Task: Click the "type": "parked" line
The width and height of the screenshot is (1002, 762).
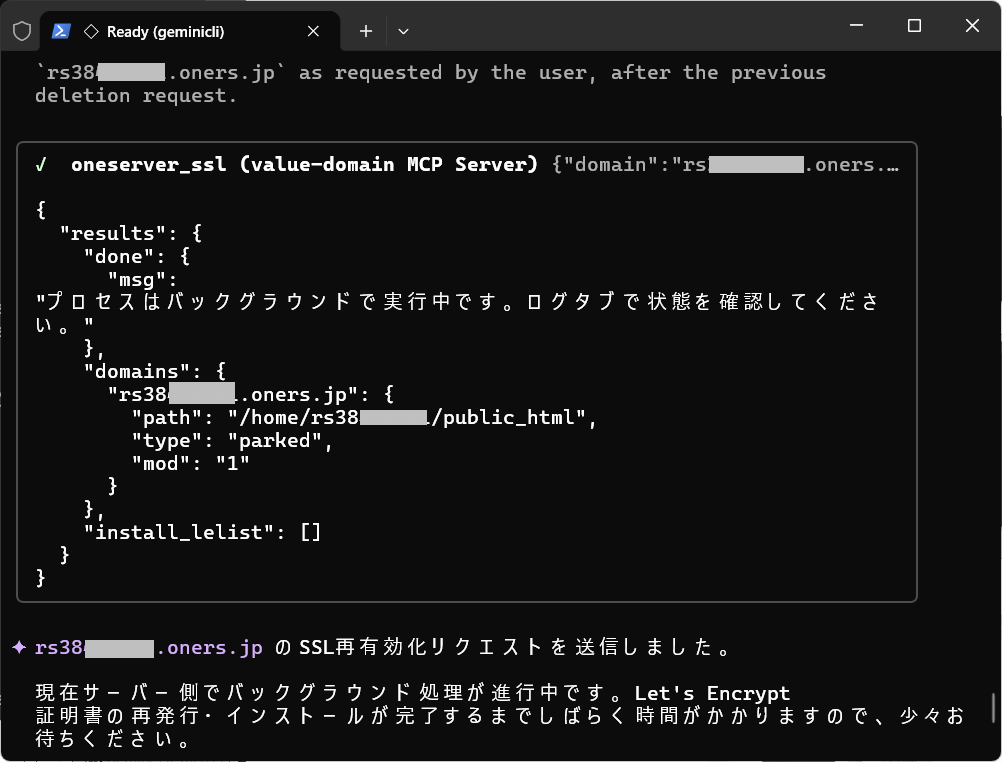Action: (232, 440)
